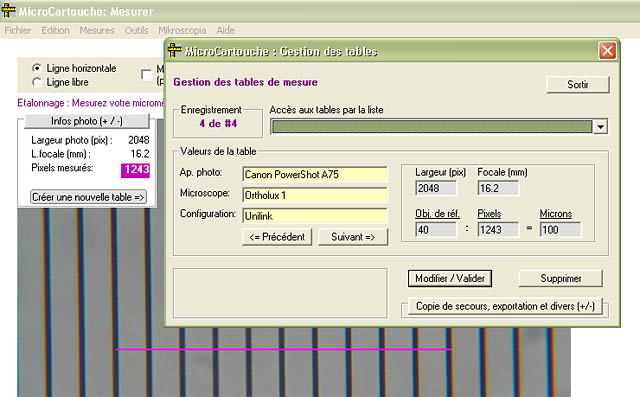Click the Supprimer button
The width and height of the screenshot is (640, 397).
tap(560, 278)
